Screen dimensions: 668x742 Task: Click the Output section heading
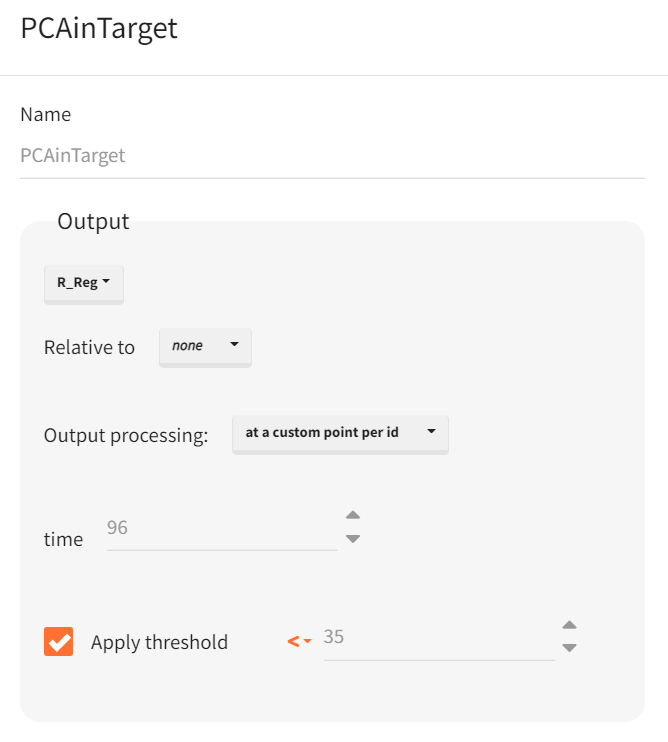[93, 221]
